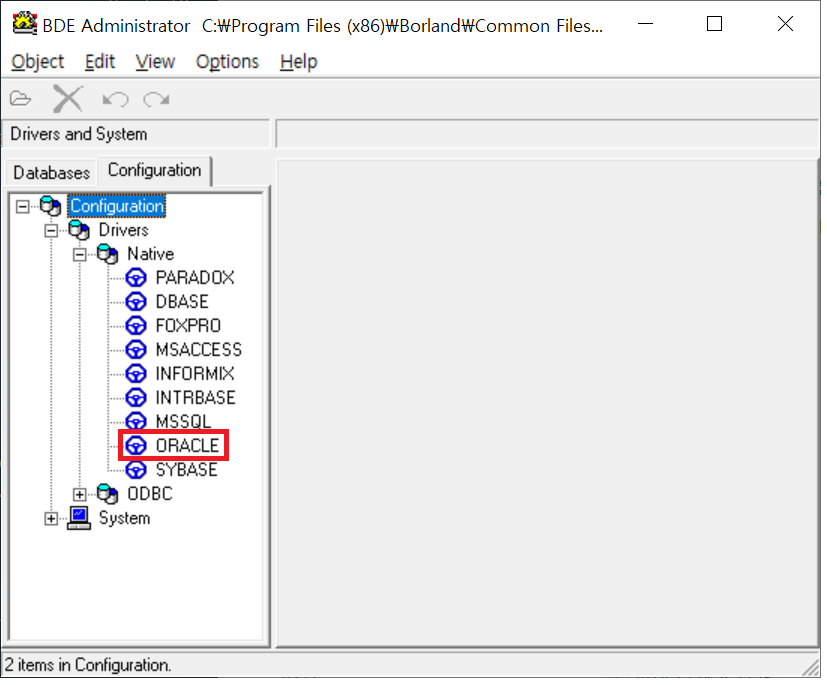
Task: Switch to the Databases tab
Action: coord(52,172)
